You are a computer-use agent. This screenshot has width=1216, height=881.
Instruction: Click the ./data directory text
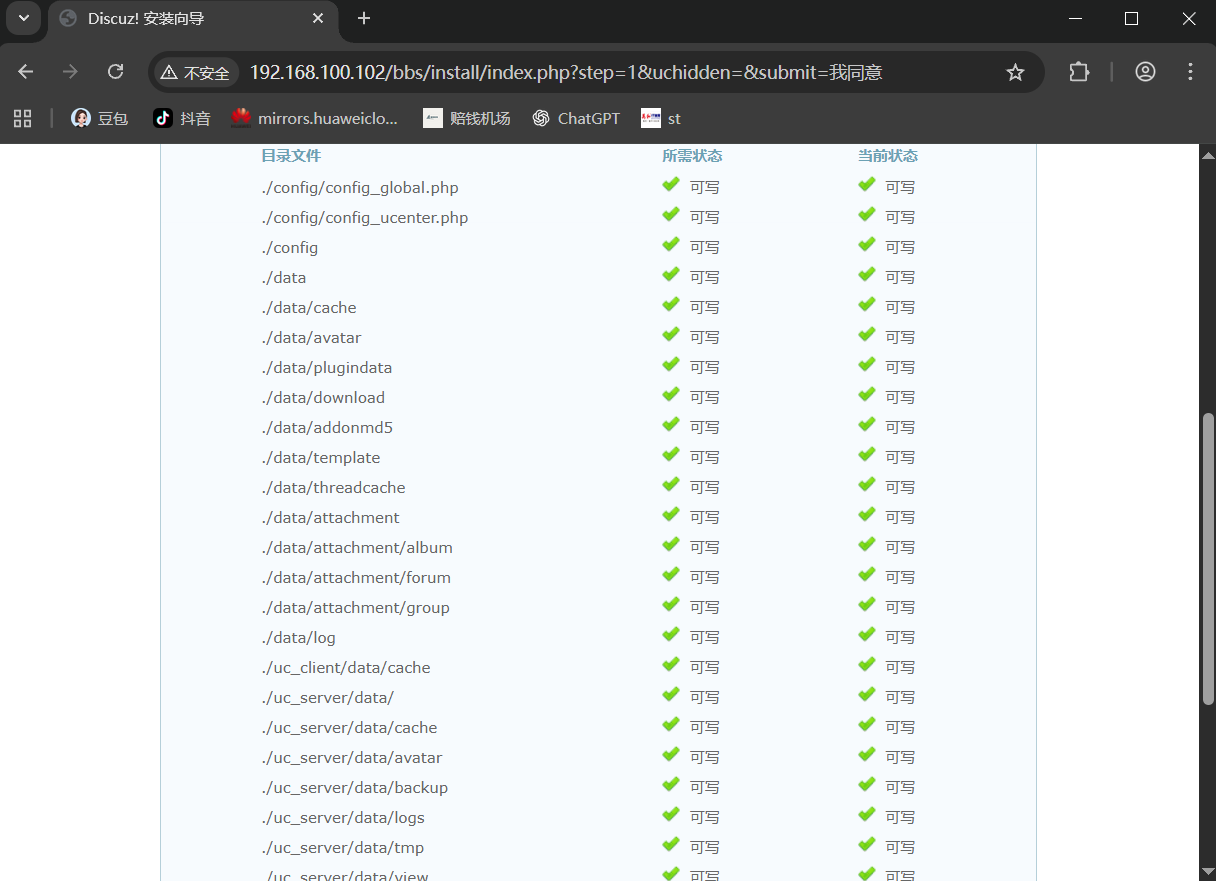pos(284,277)
